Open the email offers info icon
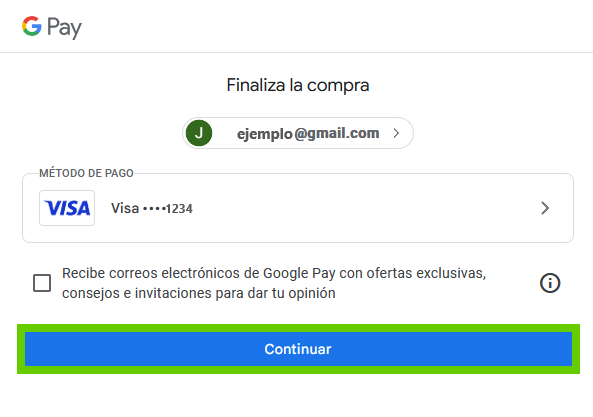This screenshot has width=593, height=417. (x=550, y=283)
